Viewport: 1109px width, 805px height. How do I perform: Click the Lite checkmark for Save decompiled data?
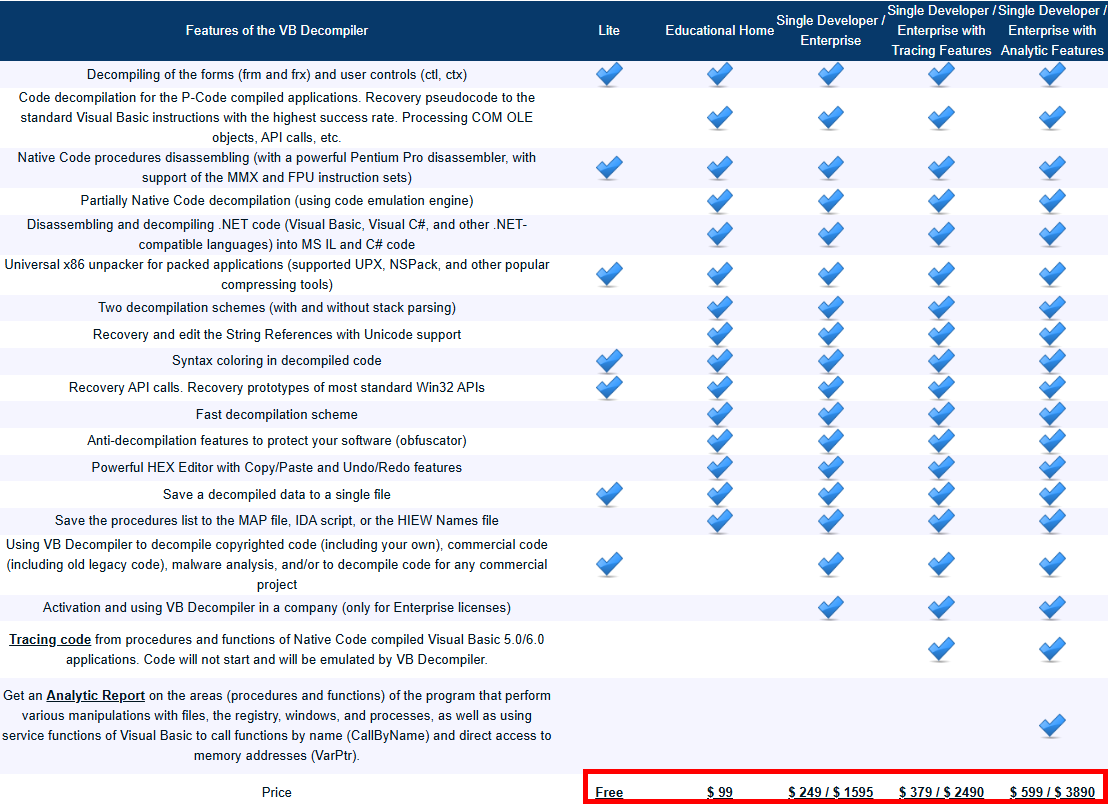[x=609, y=494]
